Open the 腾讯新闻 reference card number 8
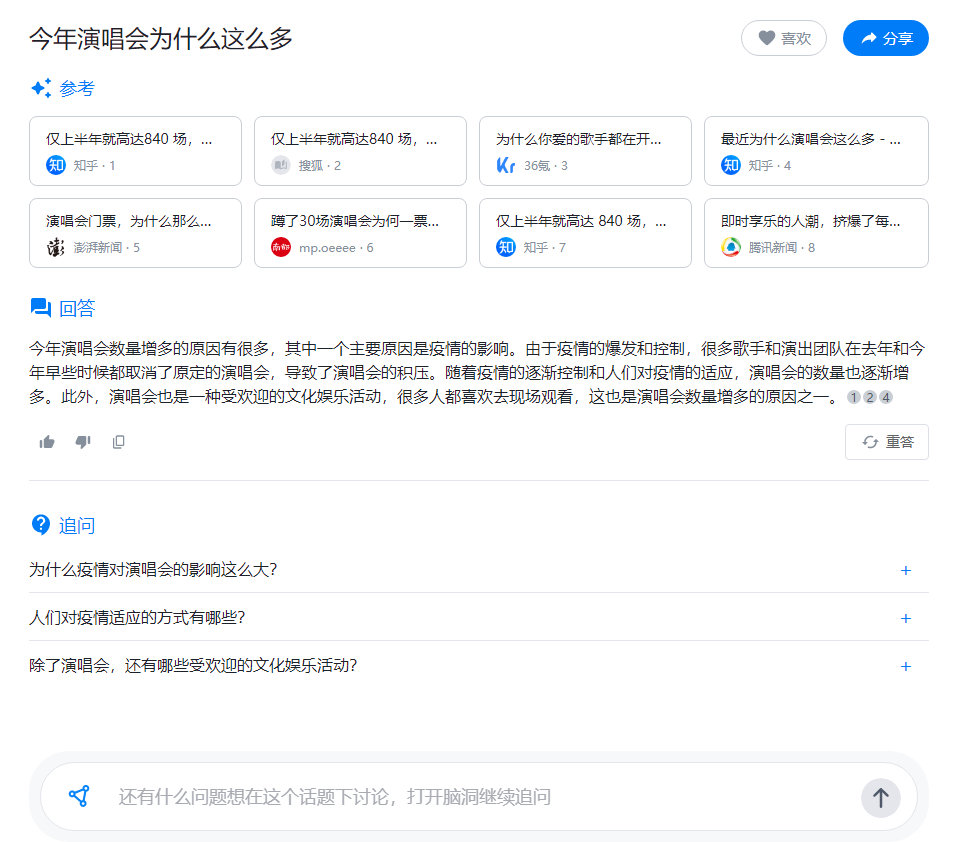Viewport: 965px width, 842px height. click(816, 233)
